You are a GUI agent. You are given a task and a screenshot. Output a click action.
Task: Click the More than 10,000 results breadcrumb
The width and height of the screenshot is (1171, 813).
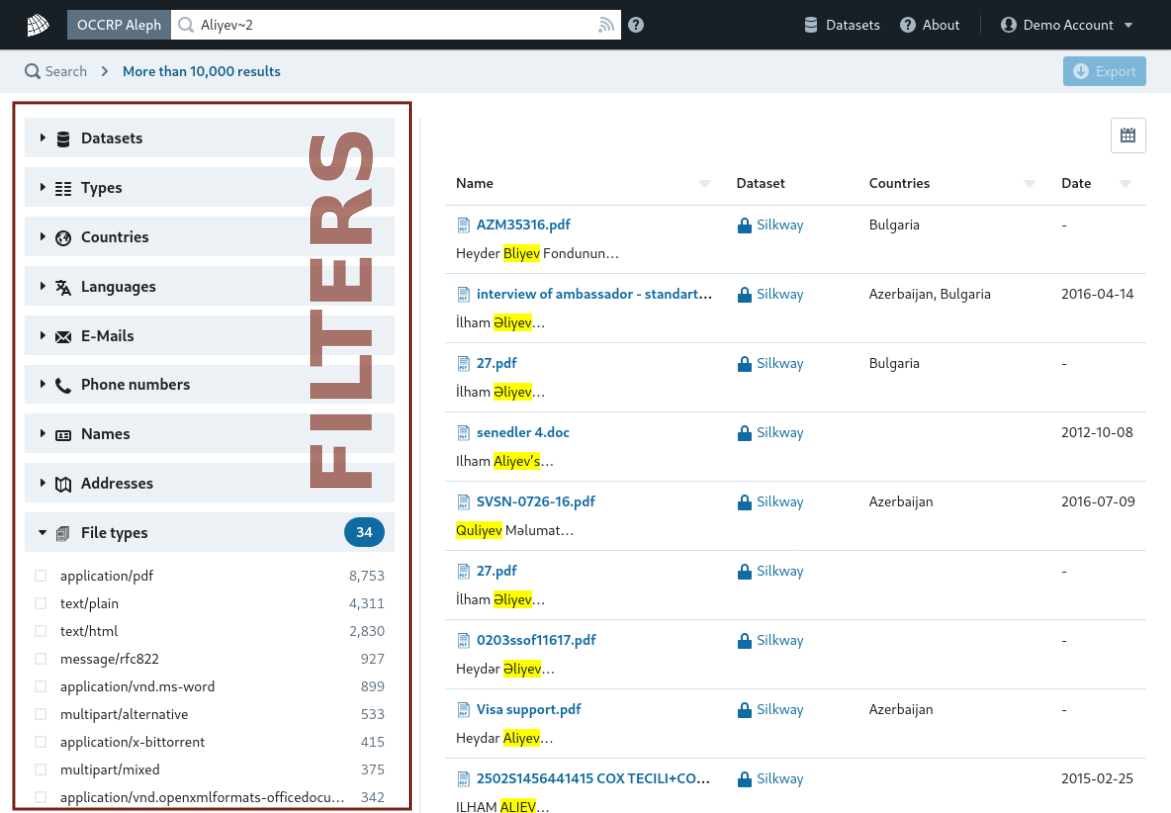tap(202, 71)
